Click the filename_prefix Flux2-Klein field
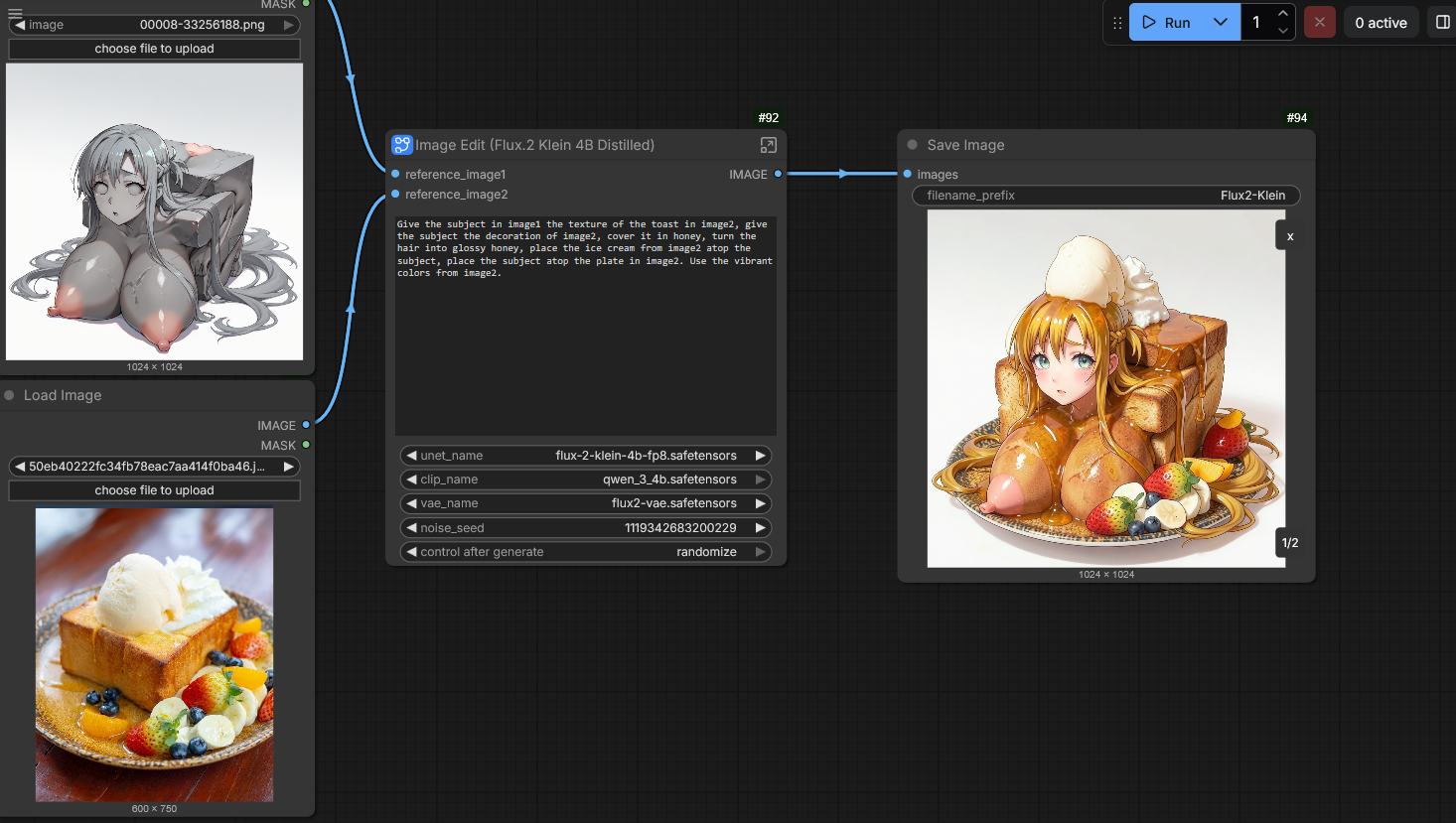 tap(1105, 196)
